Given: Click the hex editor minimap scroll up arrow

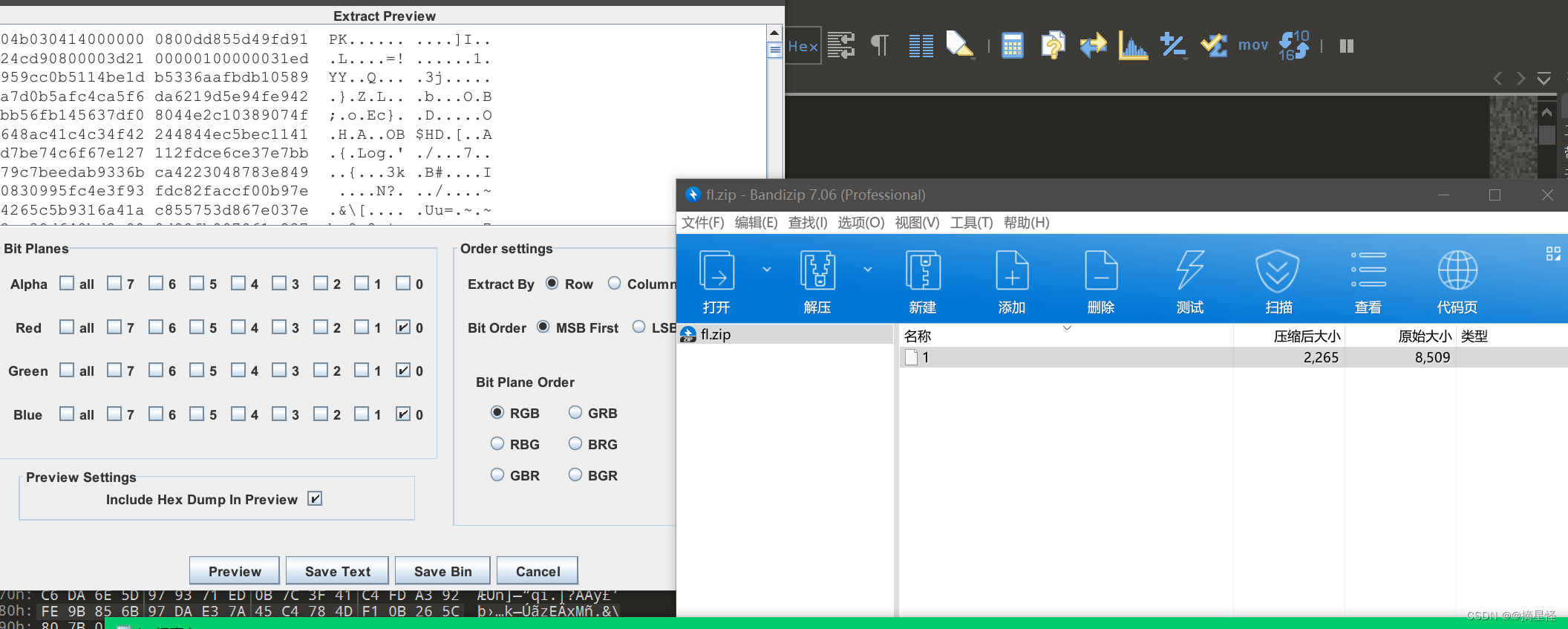Looking at the screenshot, I should pyautogui.click(x=1546, y=112).
